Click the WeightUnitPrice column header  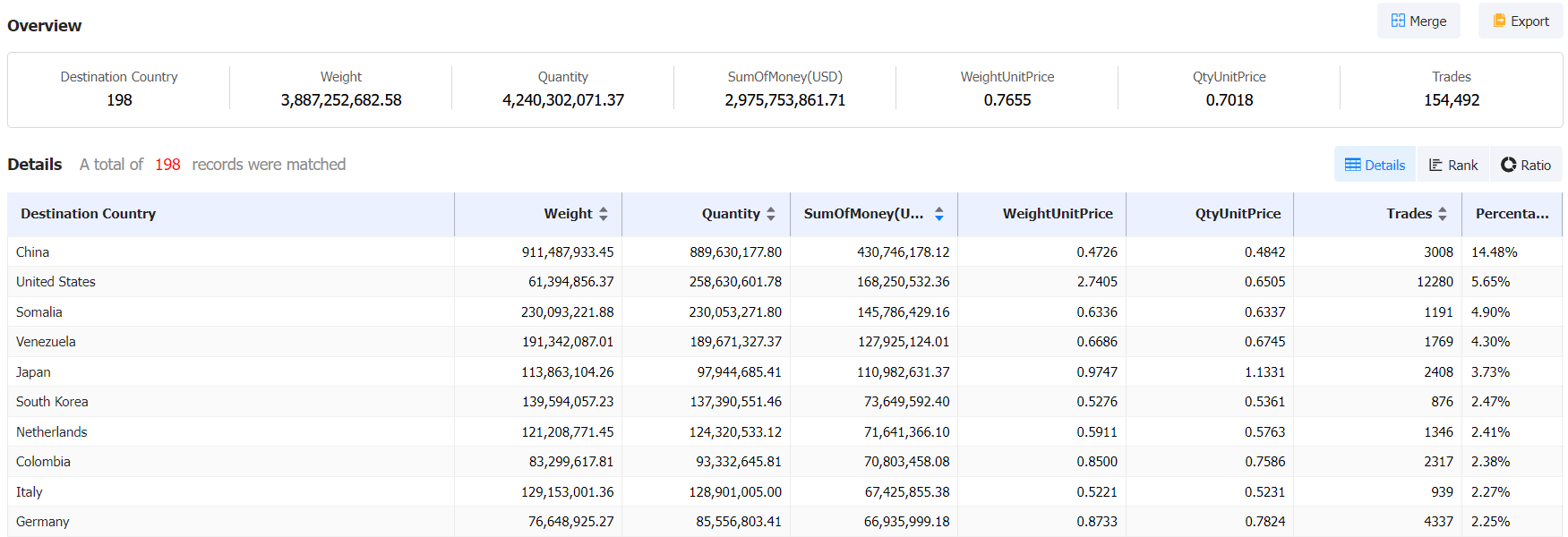pyautogui.click(x=1057, y=214)
